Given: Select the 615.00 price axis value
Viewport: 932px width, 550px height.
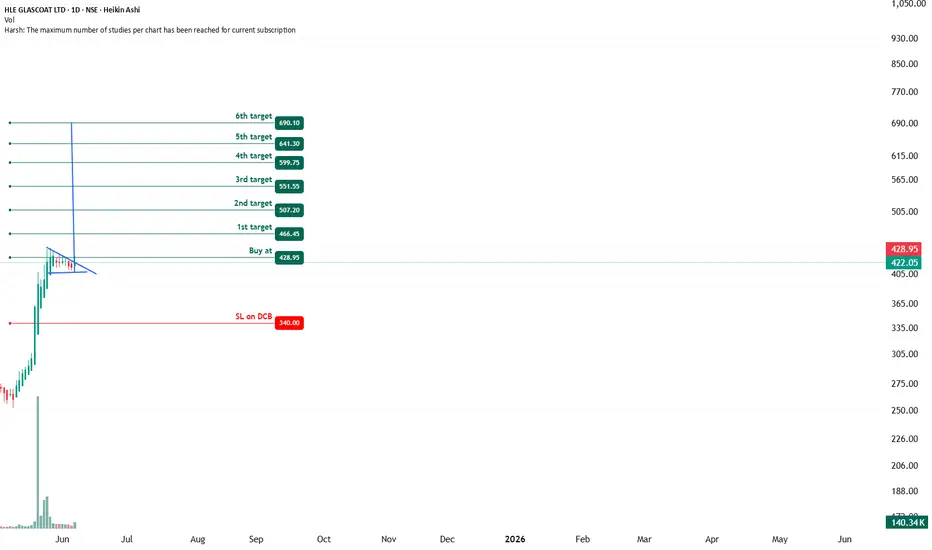Looking at the screenshot, I should 905,156.
